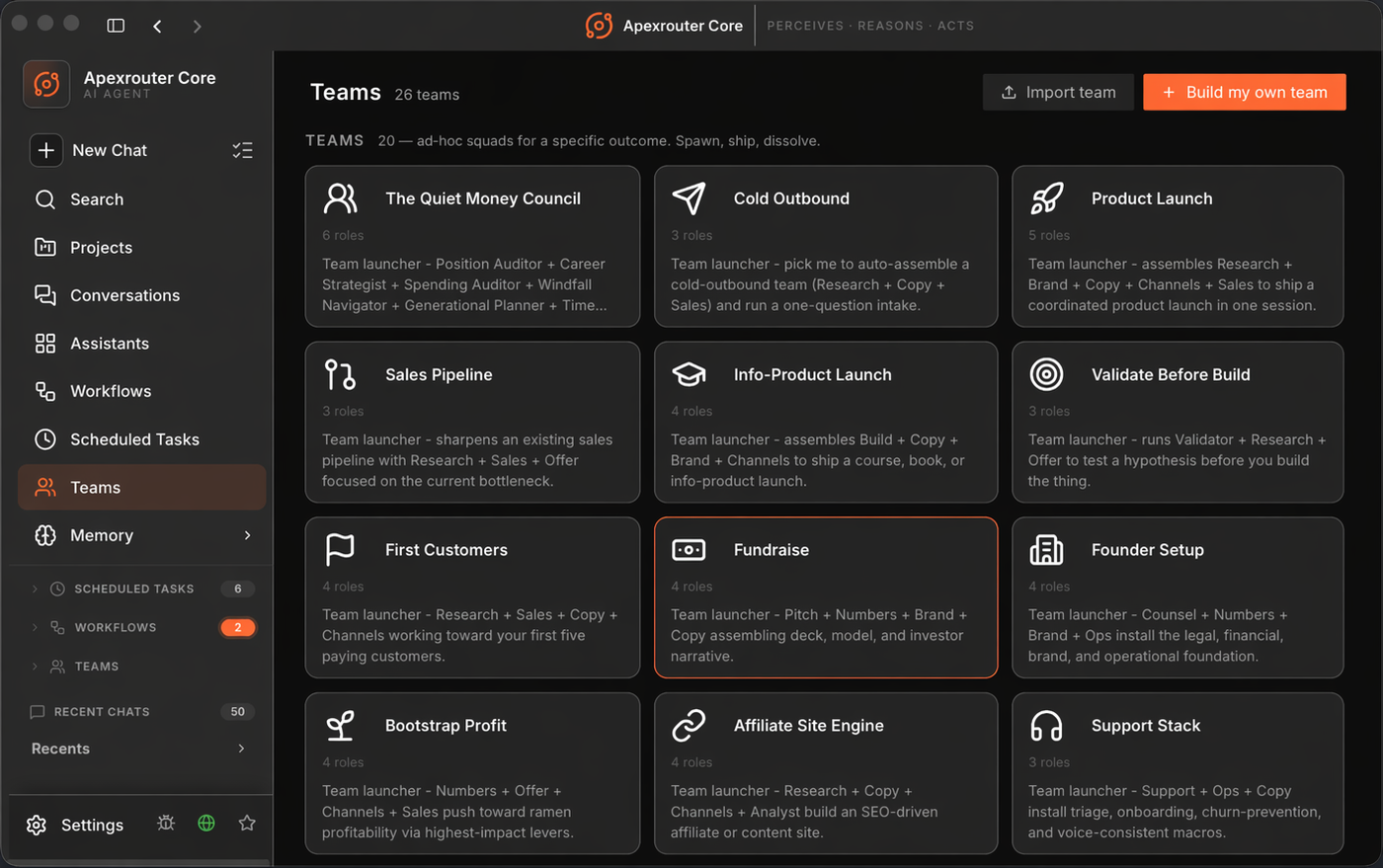Click the New Chat label

pyautogui.click(x=110, y=150)
